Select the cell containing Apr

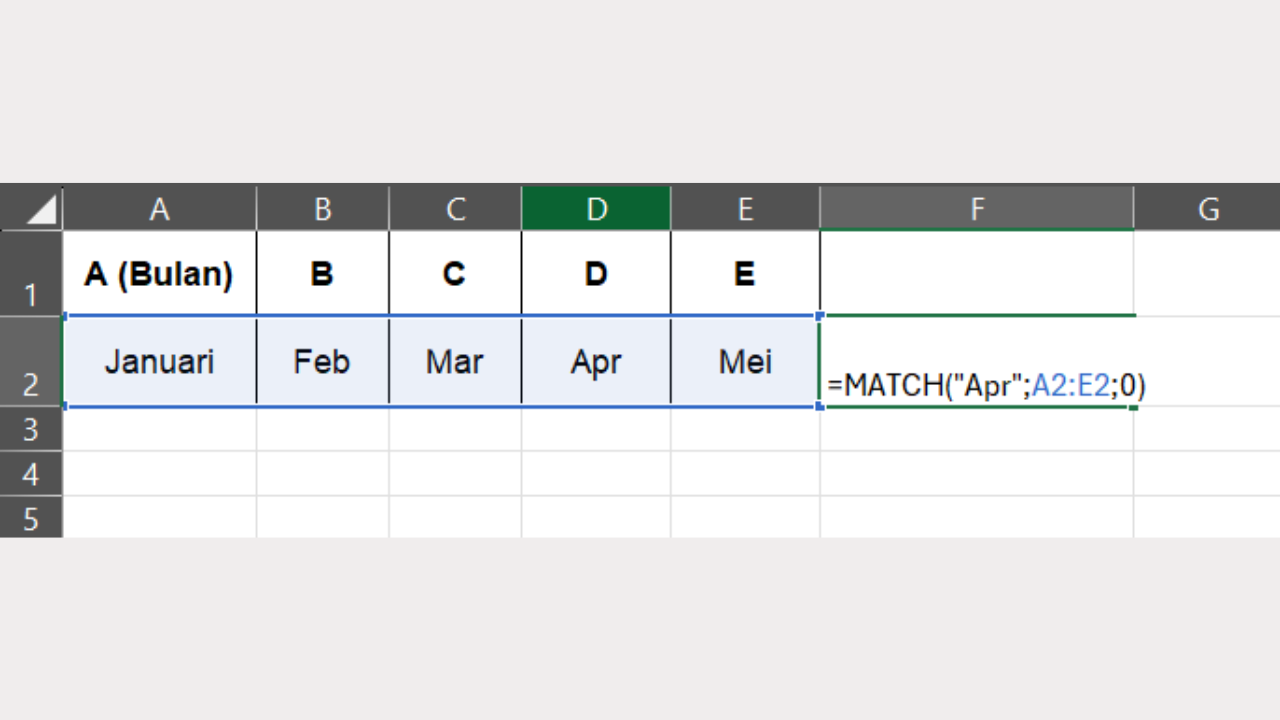click(596, 362)
